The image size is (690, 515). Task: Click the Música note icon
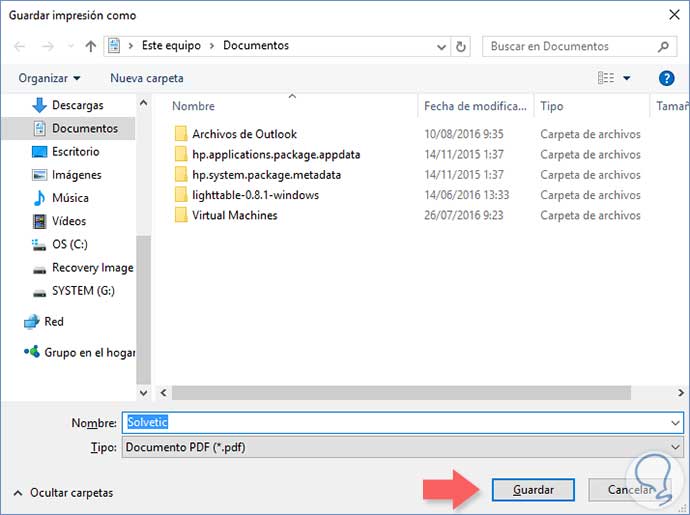pyautogui.click(x=39, y=198)
